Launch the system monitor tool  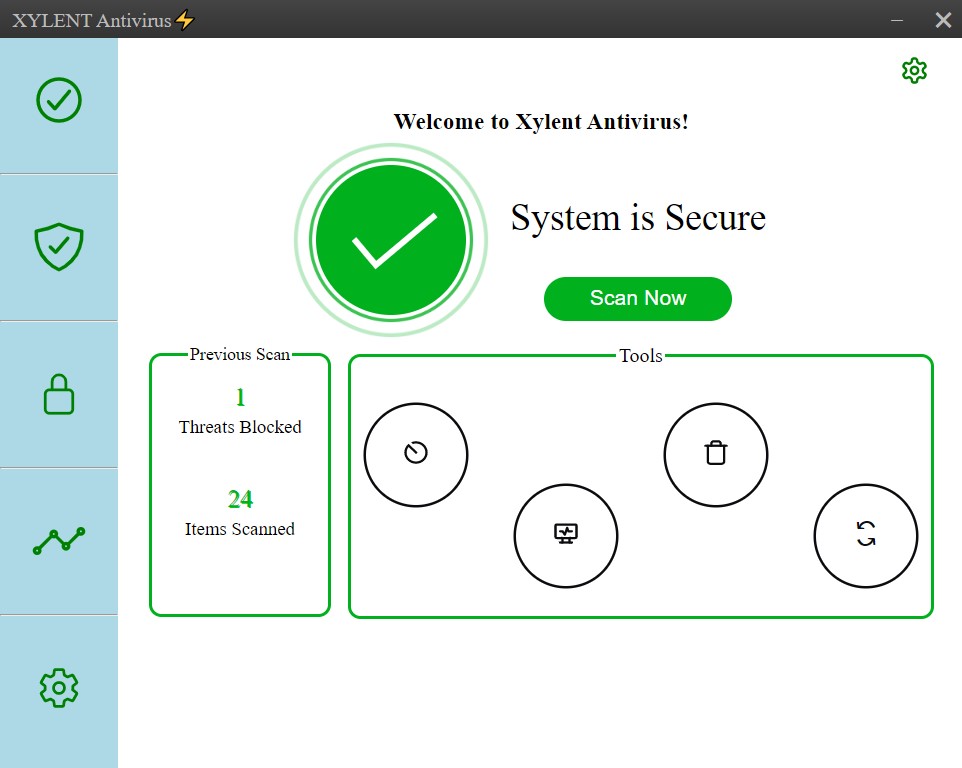pyautogui.click(x=566, y=535)
